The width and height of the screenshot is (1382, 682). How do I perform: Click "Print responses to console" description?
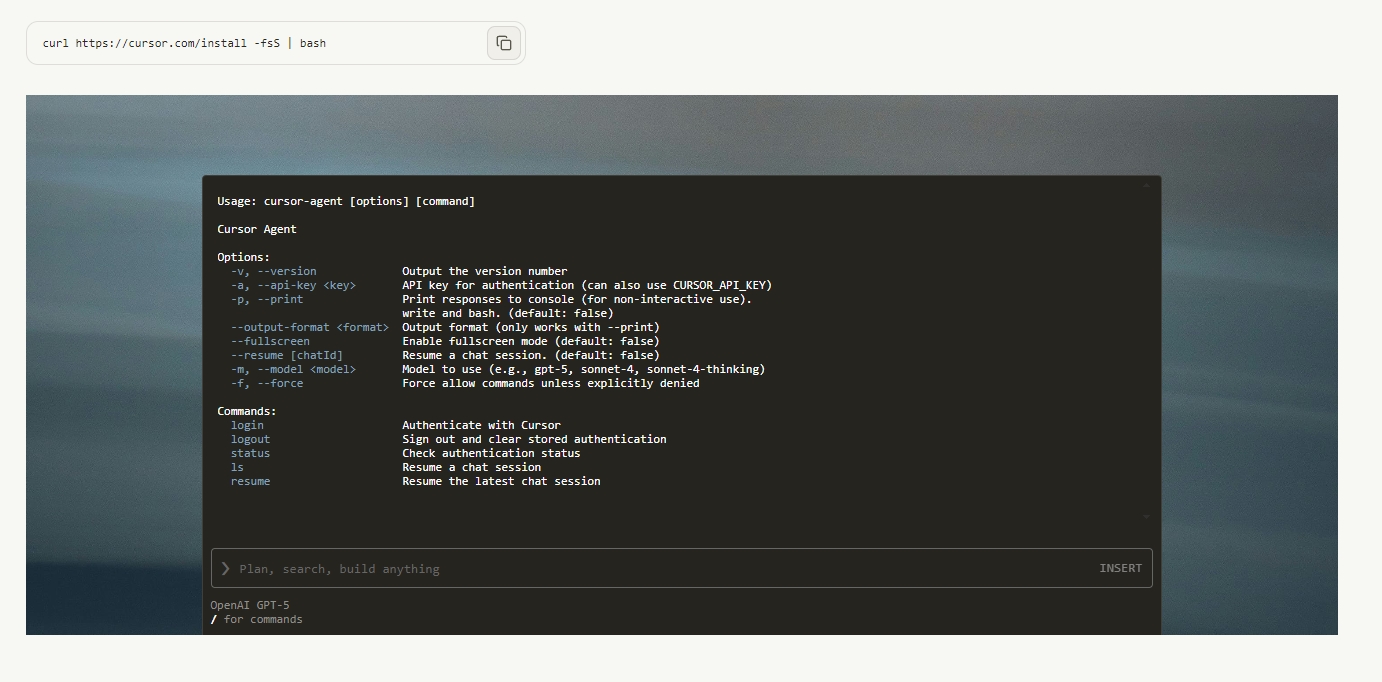click(577, 299)
